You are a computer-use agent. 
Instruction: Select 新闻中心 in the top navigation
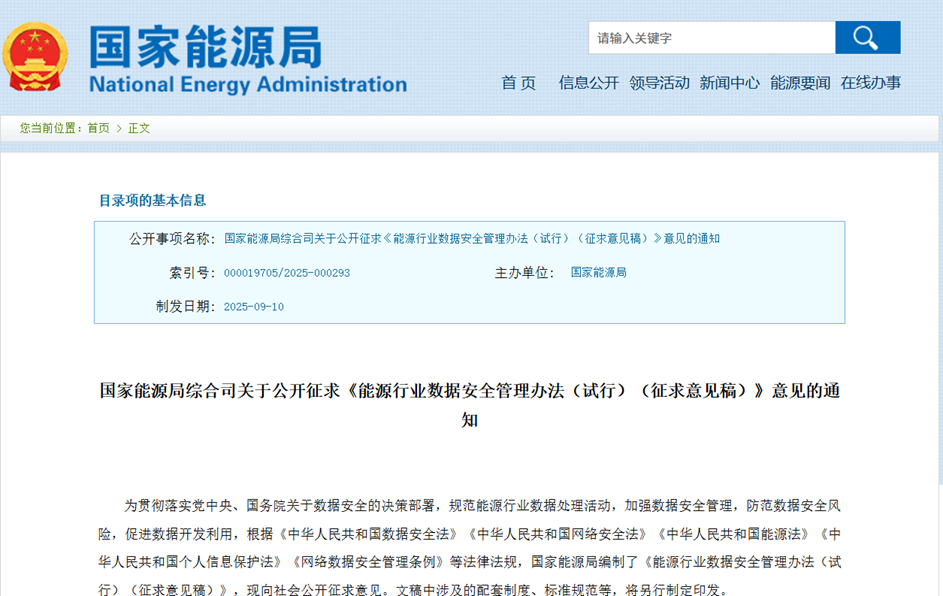coord(729,83)
